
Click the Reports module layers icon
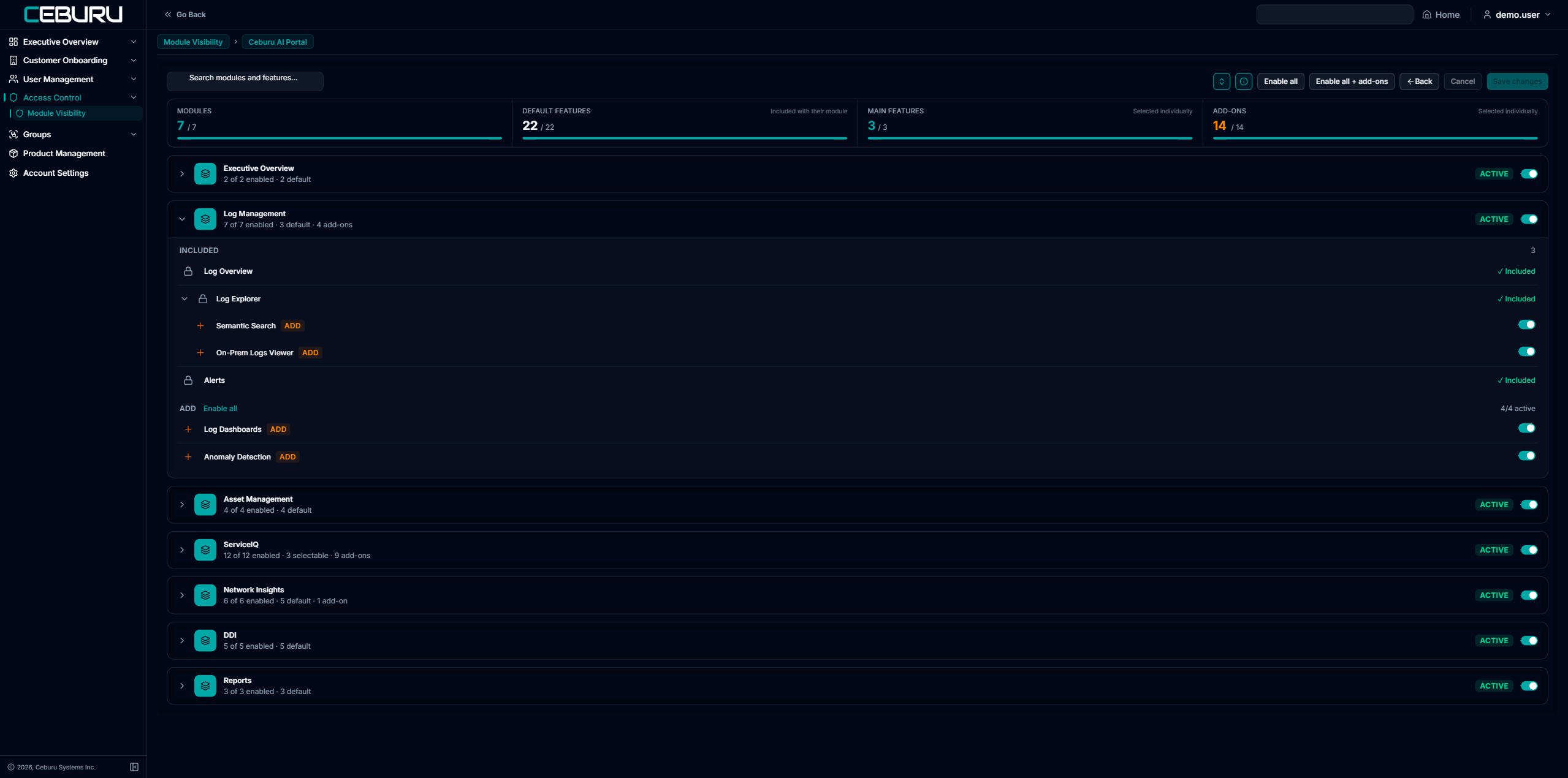coord(205,686)
